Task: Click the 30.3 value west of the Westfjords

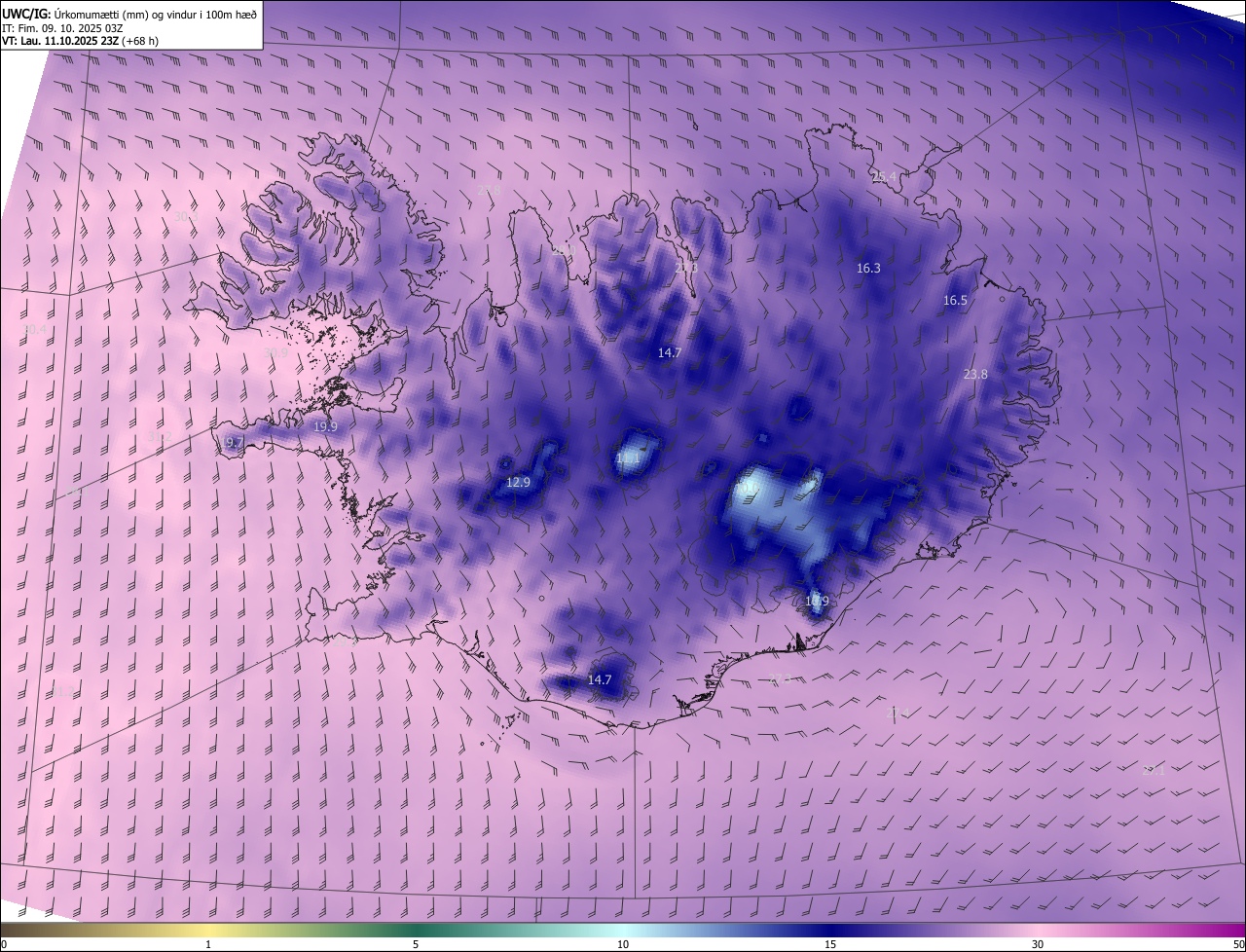Action: 185,216
